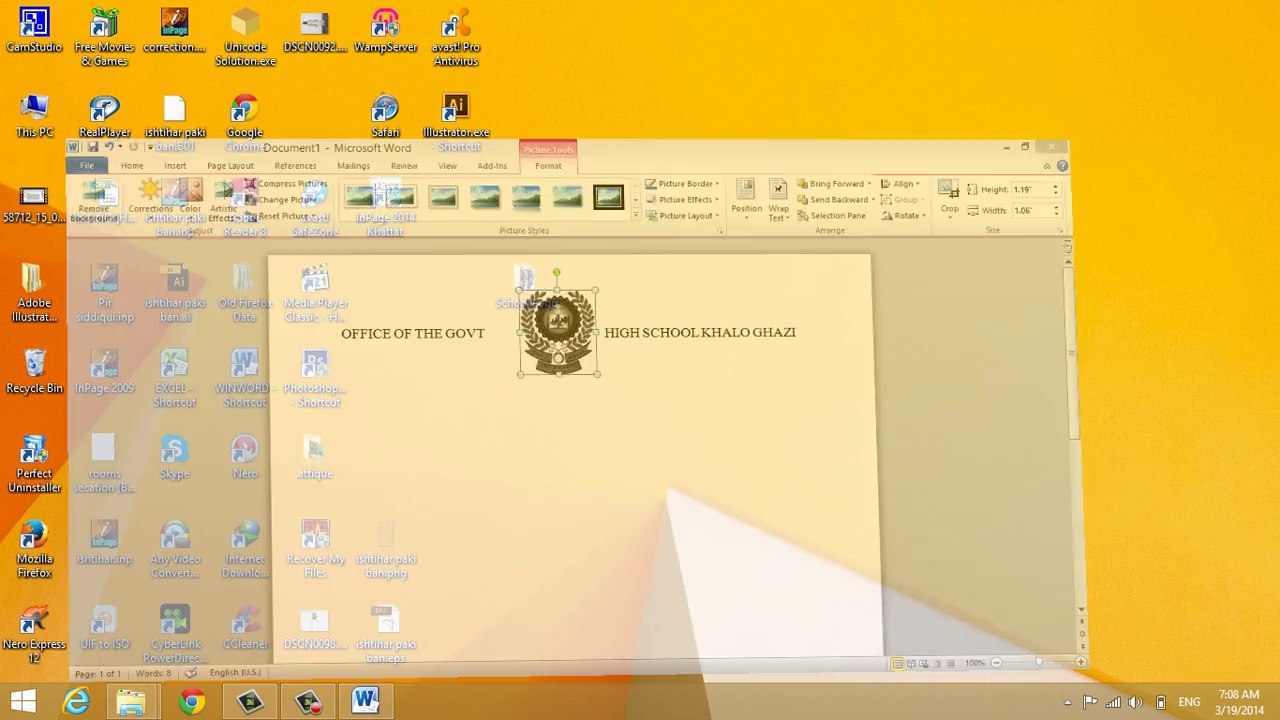Click the Recycle Bin desktop icon

point(34,372)
